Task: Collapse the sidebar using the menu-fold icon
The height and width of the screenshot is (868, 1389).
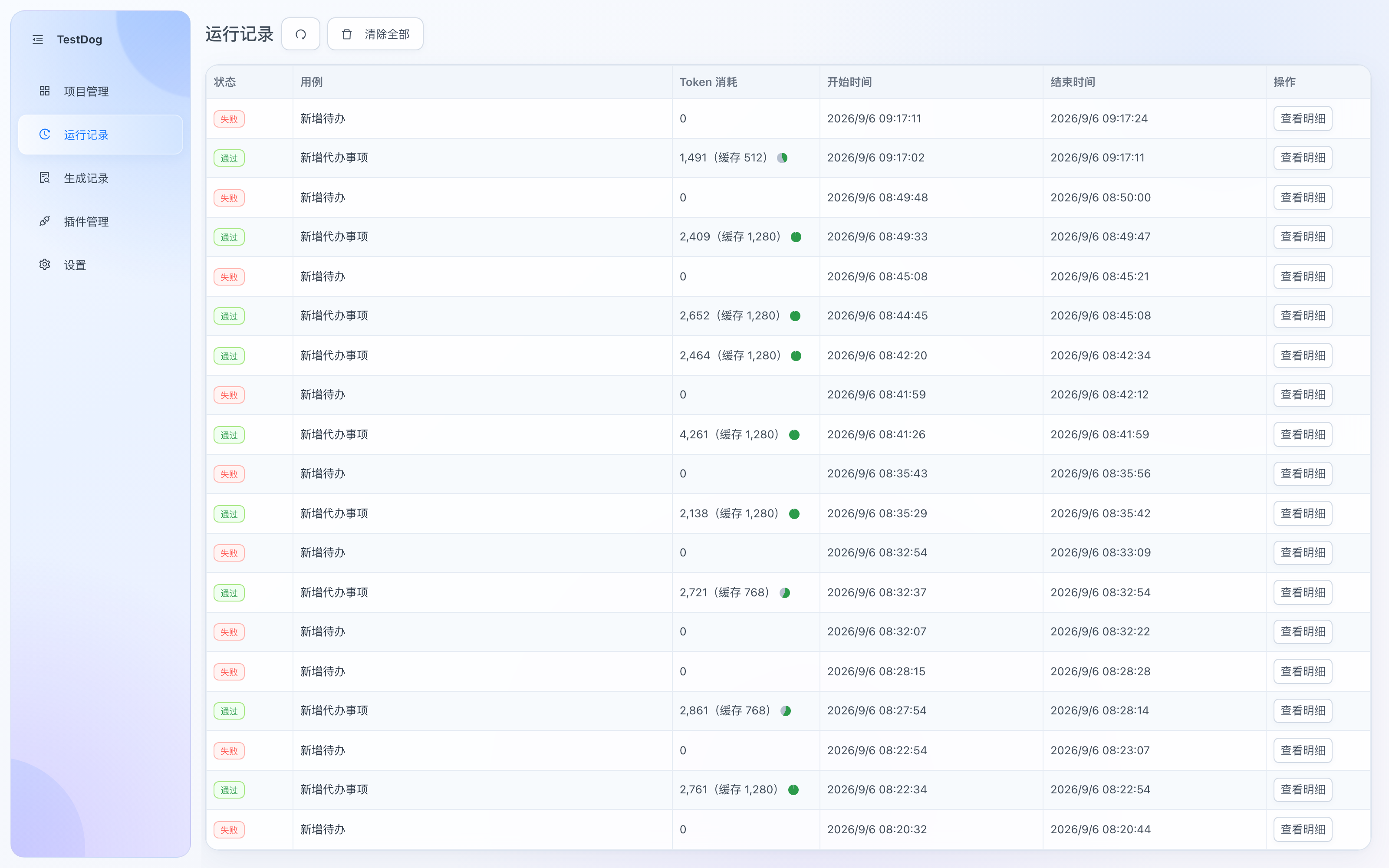Action: click(38, 39)
